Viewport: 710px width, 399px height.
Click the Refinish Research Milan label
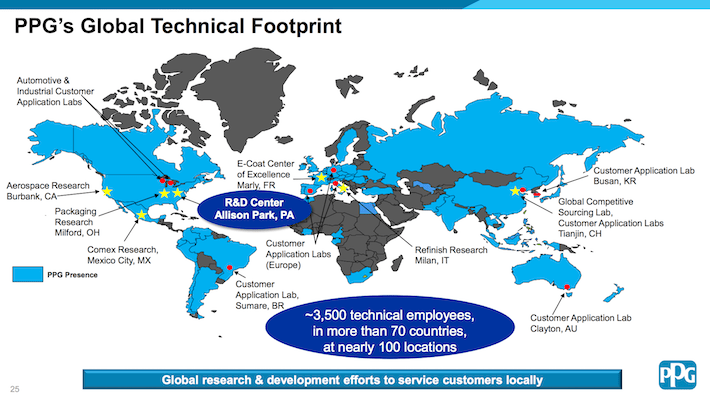click(451, 255)
